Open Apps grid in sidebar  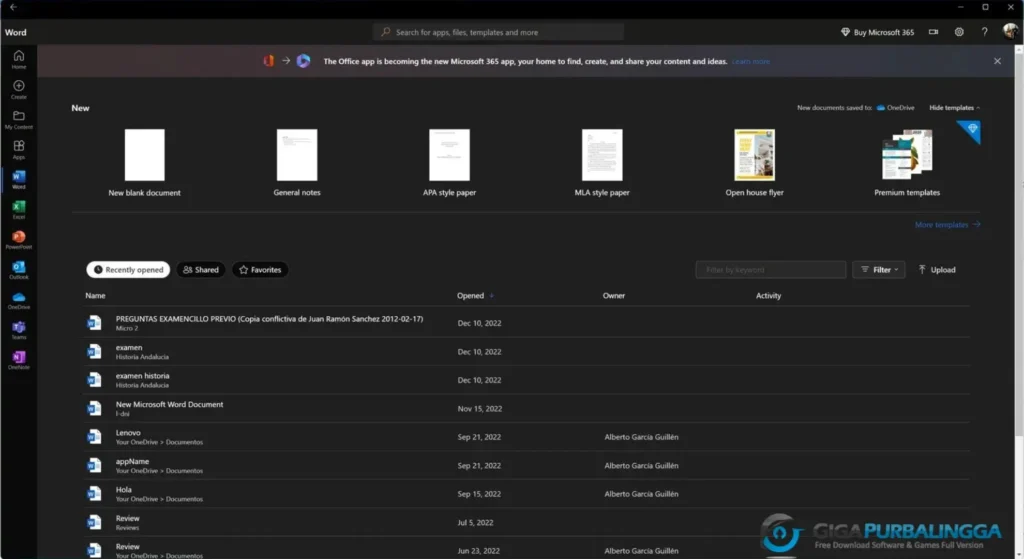(x=19, y=150)
